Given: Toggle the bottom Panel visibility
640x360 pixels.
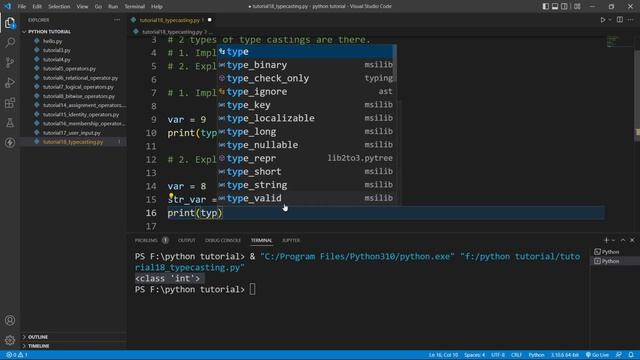Looking at the screenshot, I should (x=555, y=7).
